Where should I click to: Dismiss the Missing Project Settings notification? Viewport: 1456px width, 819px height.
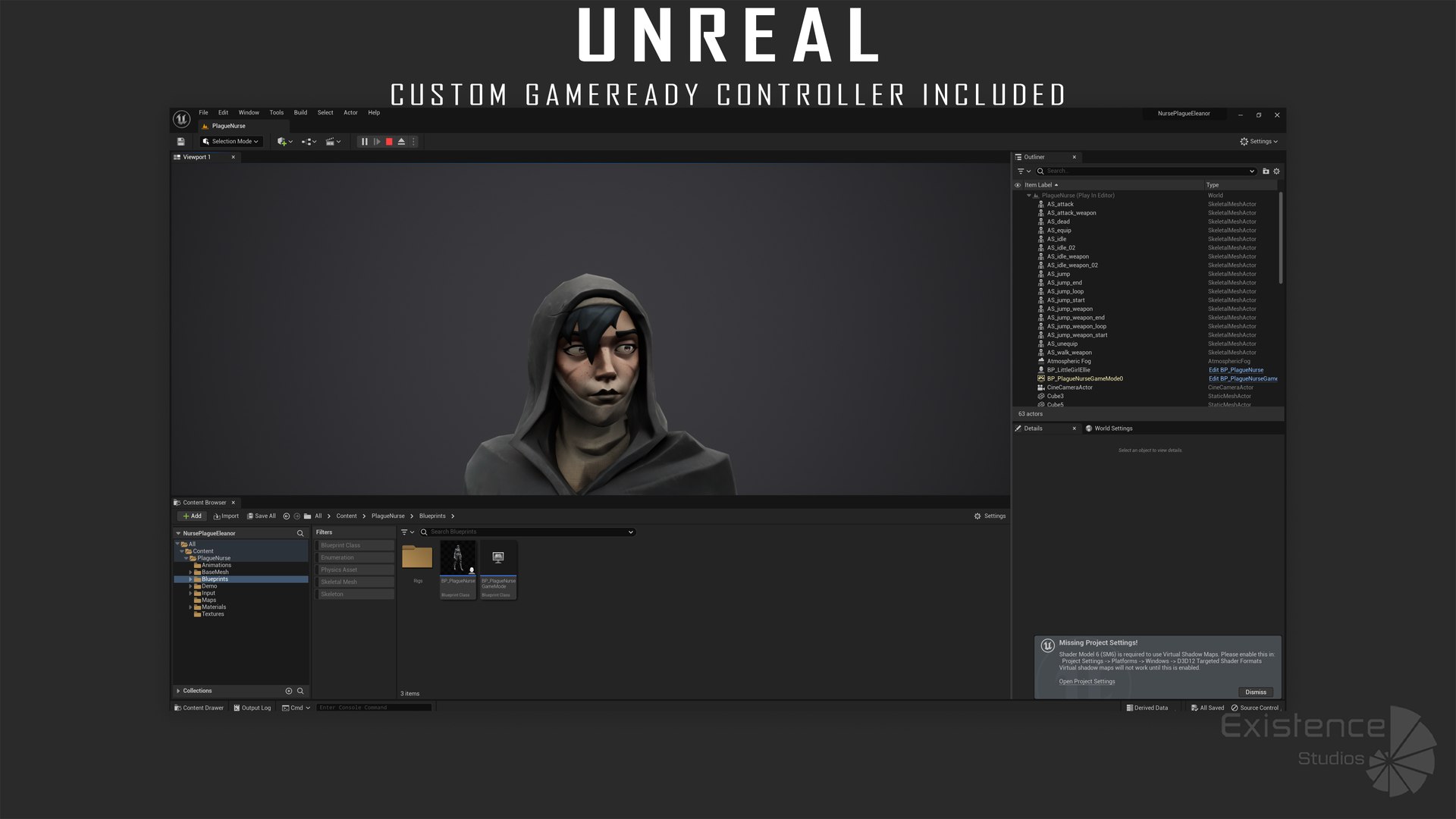[x=1256, y=692]
